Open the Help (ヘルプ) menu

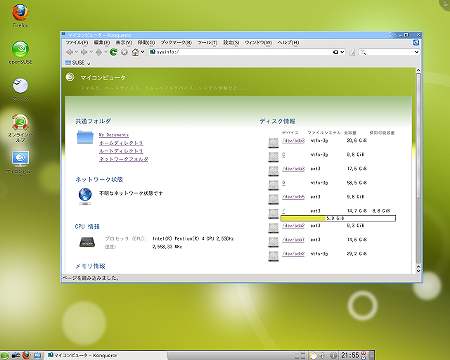[x=288, y=43]
